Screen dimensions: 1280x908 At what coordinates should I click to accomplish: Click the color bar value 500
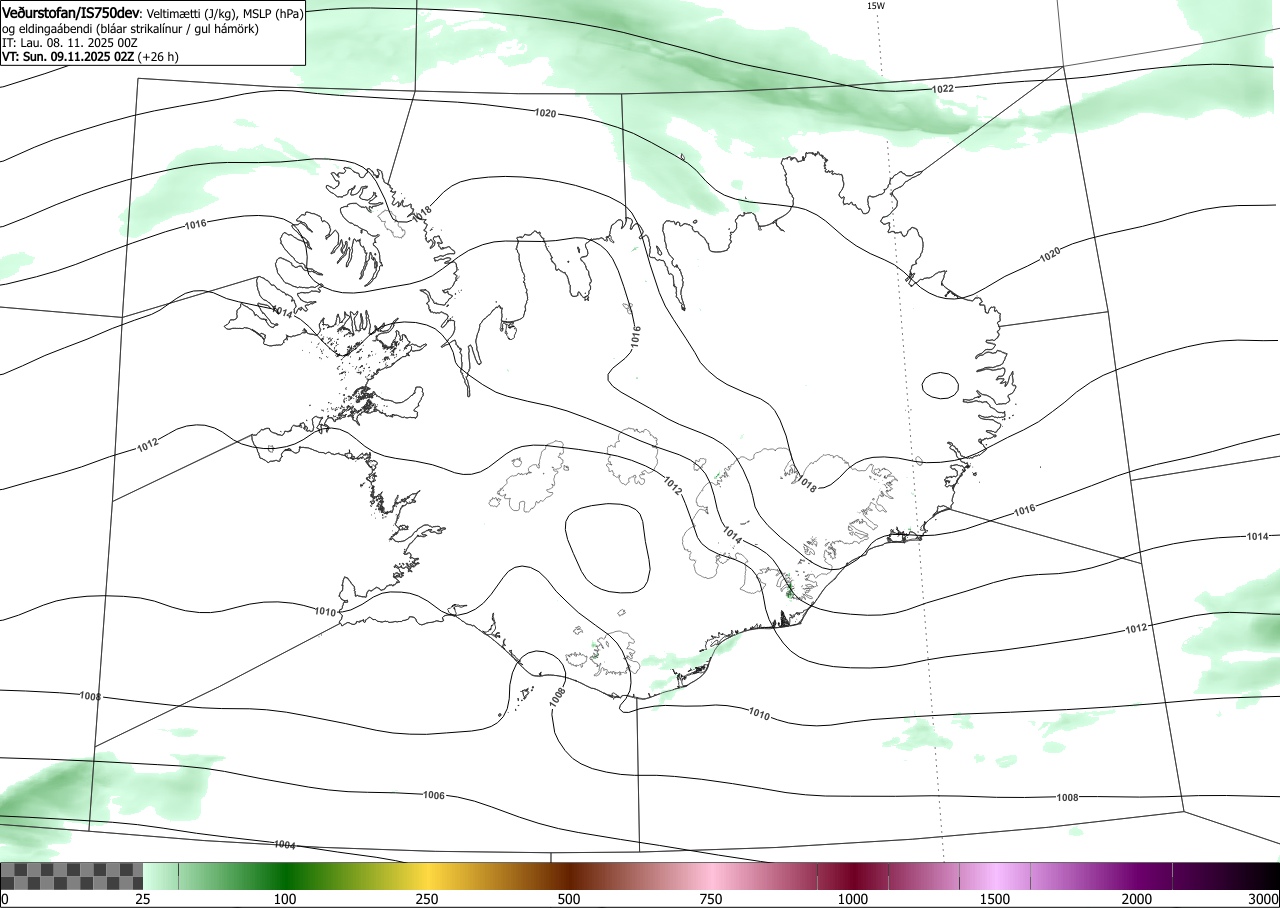coord(569,899)
